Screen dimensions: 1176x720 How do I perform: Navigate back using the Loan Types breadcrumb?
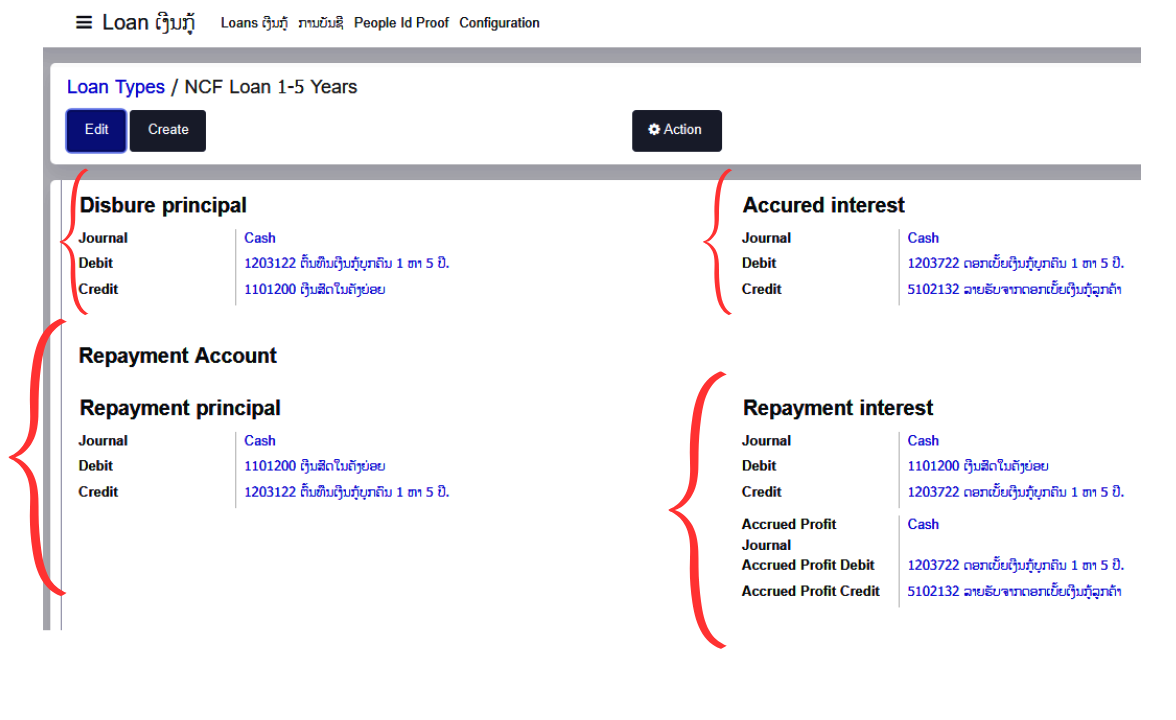[x=115, y=87]
